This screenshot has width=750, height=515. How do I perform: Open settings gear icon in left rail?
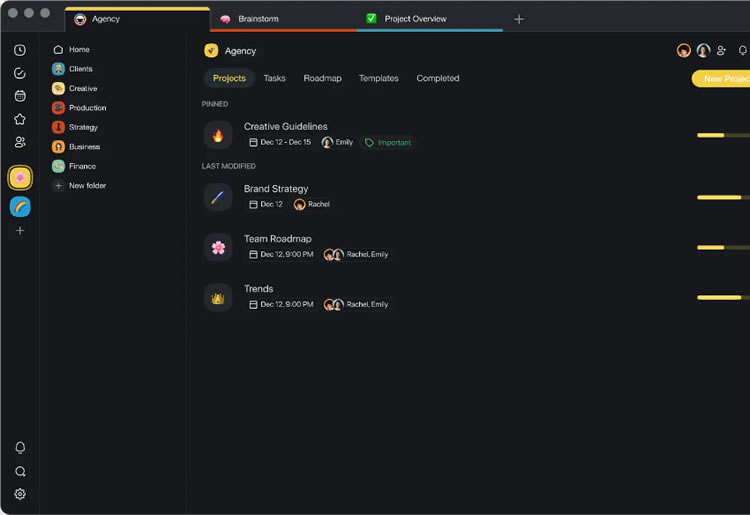pos(20,494)
